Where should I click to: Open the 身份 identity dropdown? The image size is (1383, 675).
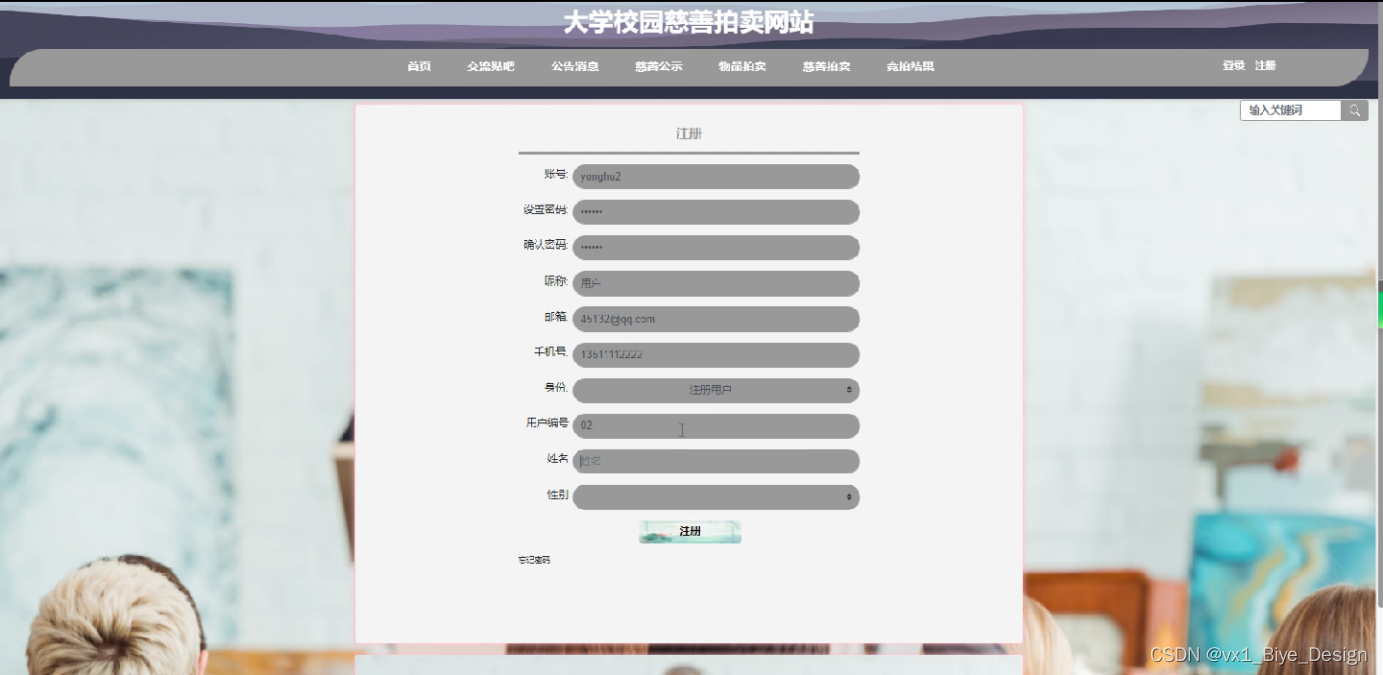pyautogui.click(x=716, y=390)
